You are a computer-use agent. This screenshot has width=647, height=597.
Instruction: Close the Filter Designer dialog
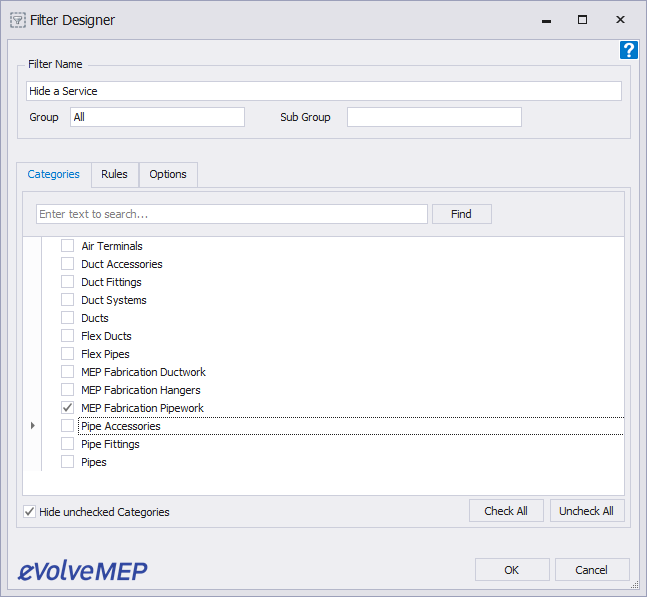620,20
